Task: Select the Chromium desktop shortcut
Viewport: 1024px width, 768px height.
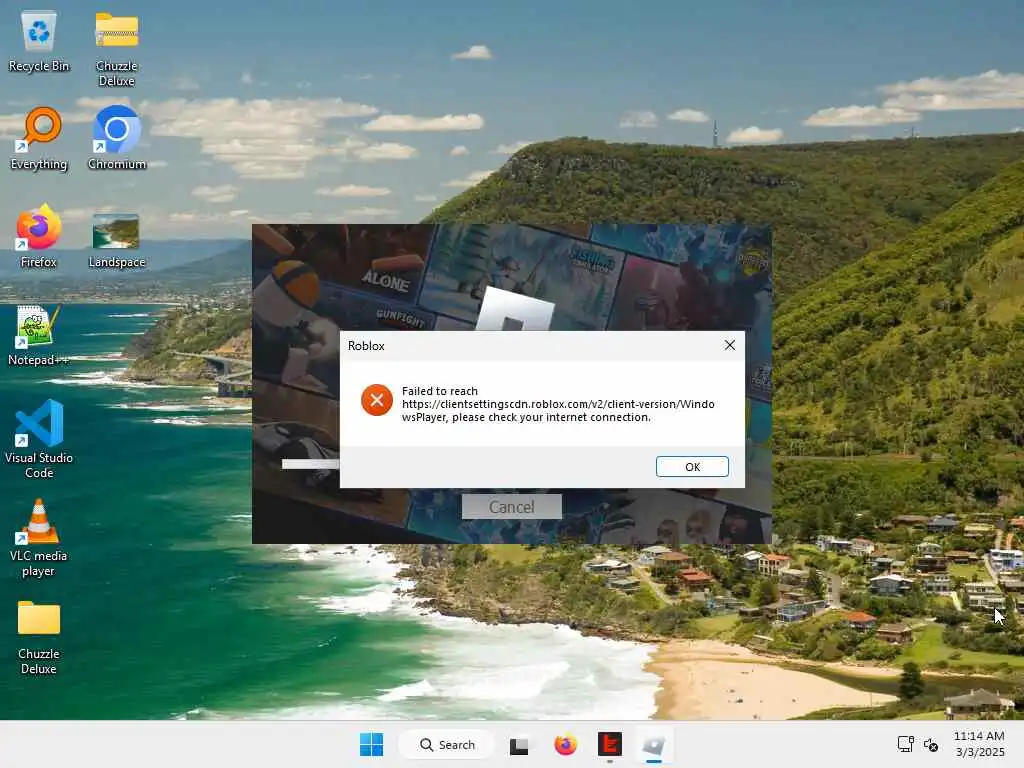Action: click(x=116, y=138)
